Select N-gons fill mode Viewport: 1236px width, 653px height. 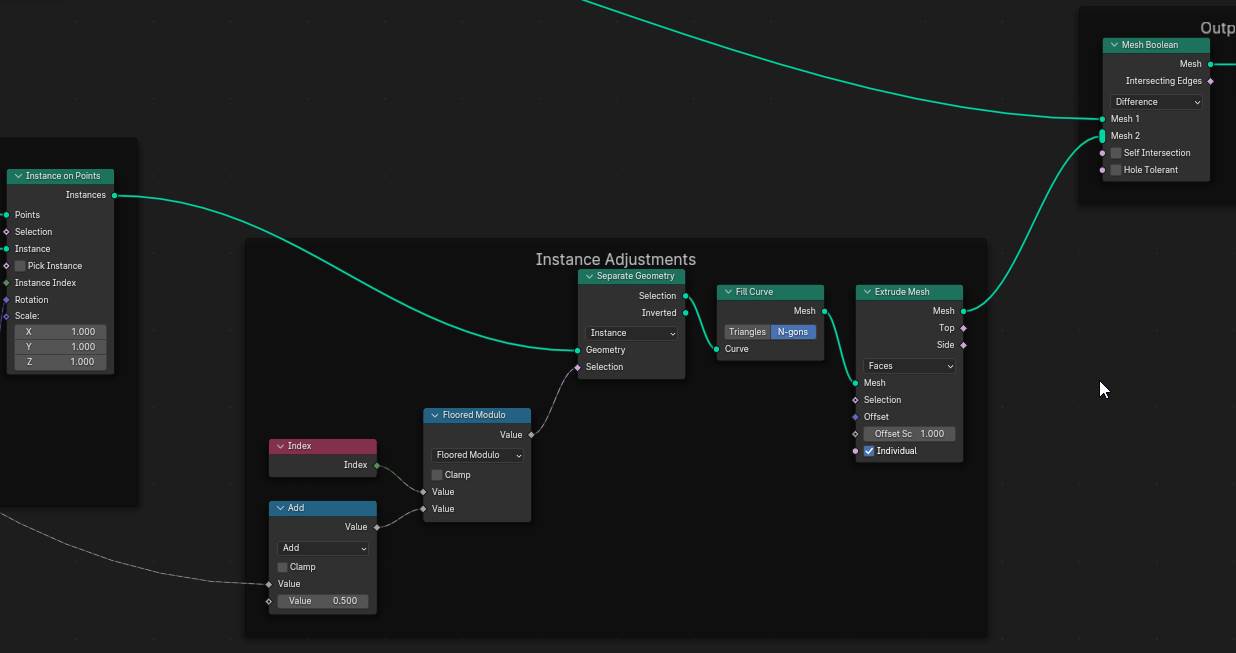(793, 332)
